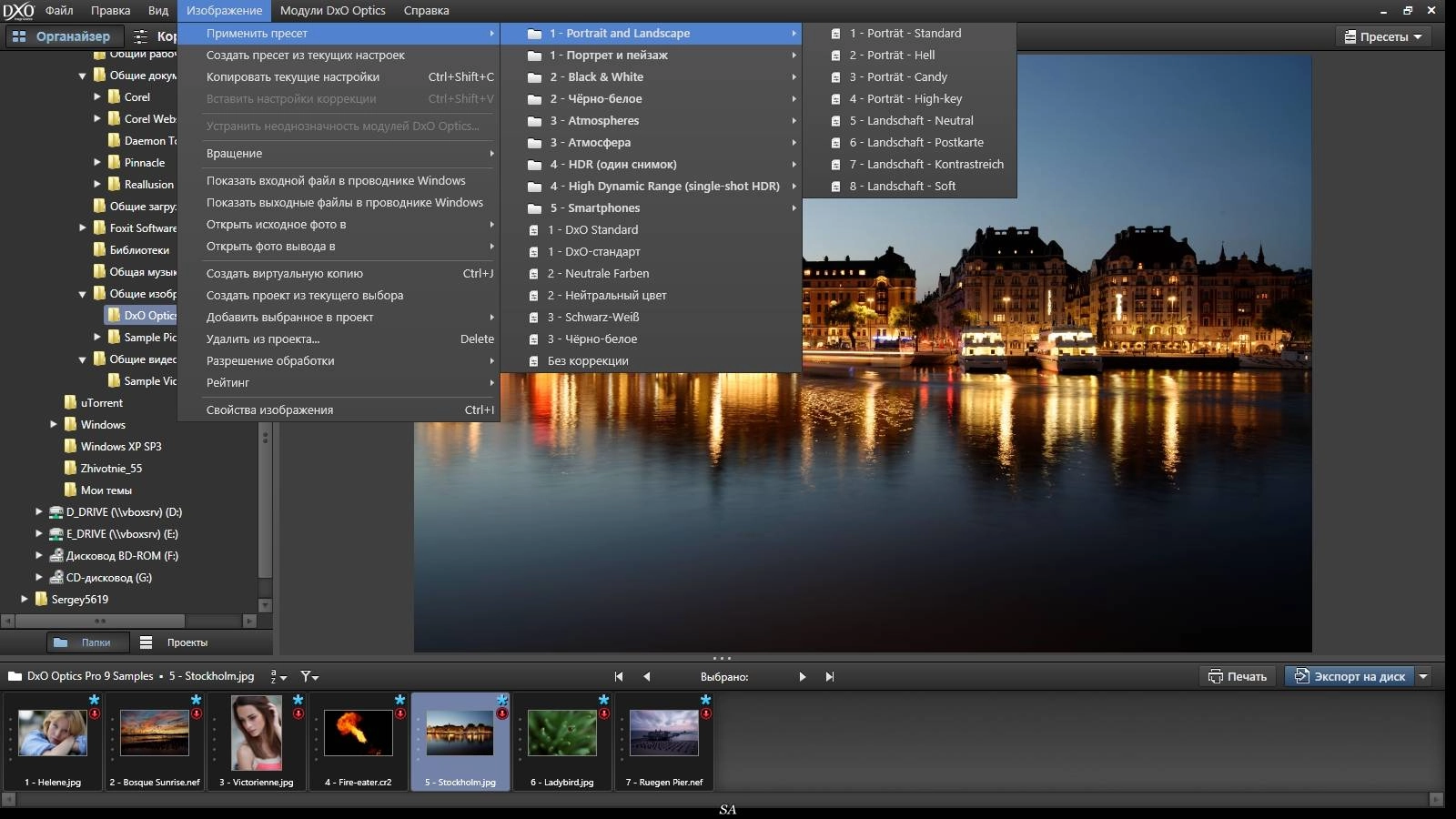Open the Рейтинг submenu

(339, 382)
